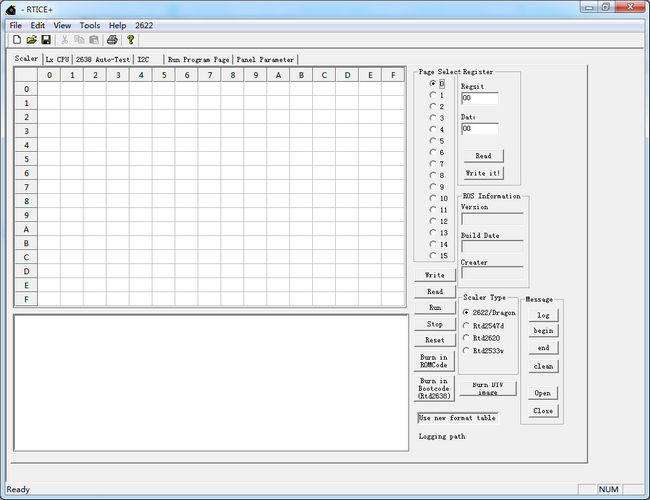Image resolution: width=650 pixels, height=500 pixels.
Task: Click the Open folder toolbar icon
Action: point(32,40)
